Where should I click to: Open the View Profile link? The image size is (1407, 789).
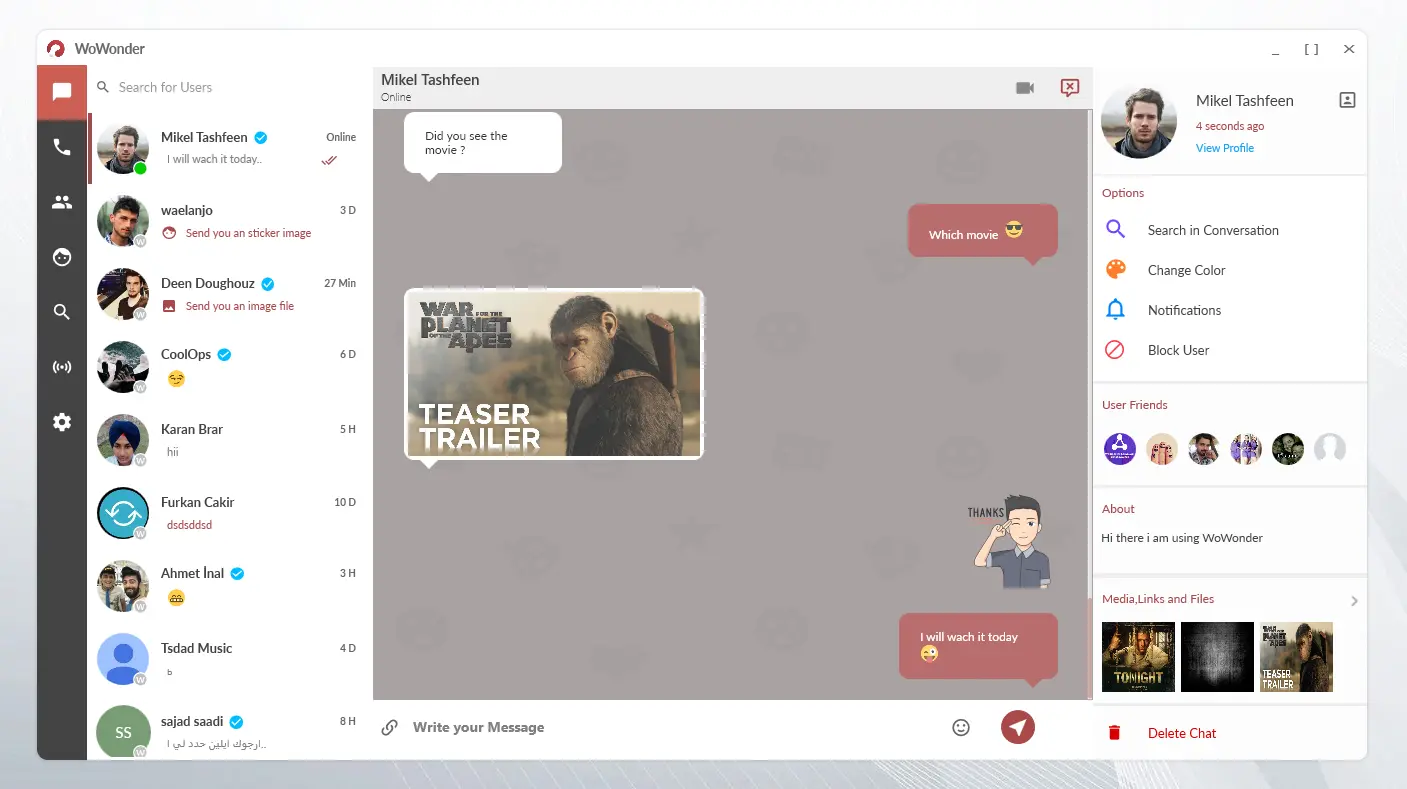(x=1225, y=148)
